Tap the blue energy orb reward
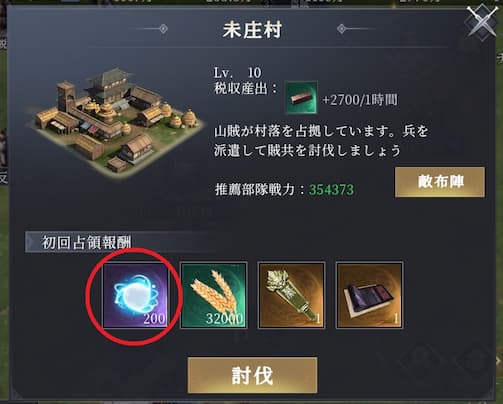Viewport: 503px width, 404px height. (x=135, y=295)
